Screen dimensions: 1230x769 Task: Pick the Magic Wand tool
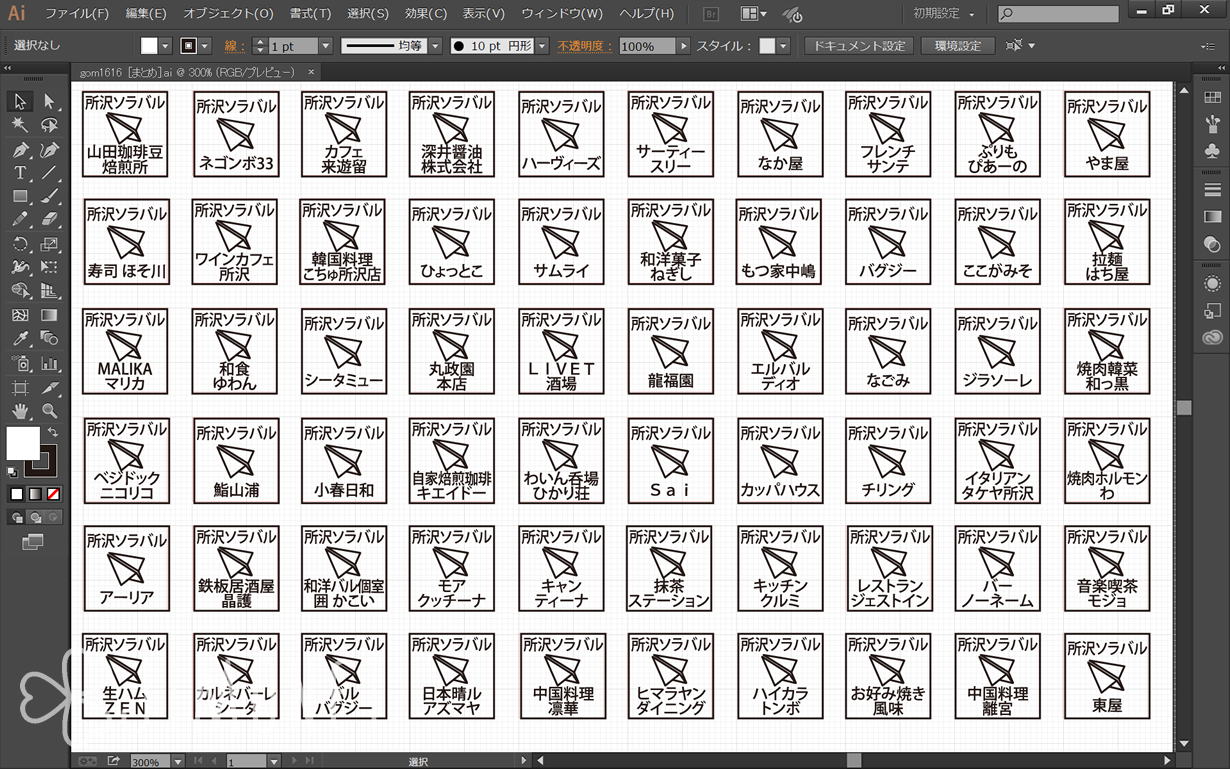[x=20, y=125]
